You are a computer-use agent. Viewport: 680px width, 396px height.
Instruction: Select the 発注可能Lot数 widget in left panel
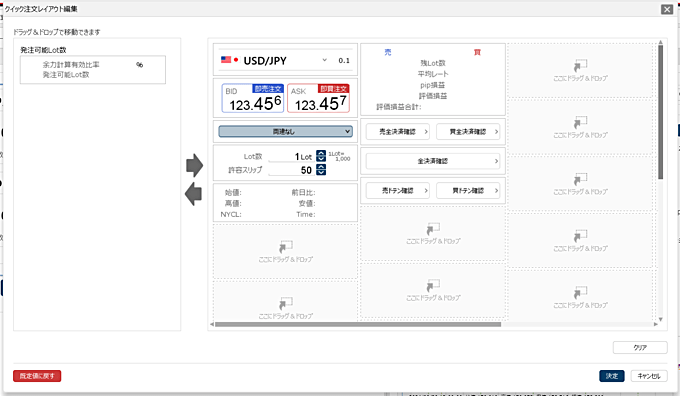(92, 69)
